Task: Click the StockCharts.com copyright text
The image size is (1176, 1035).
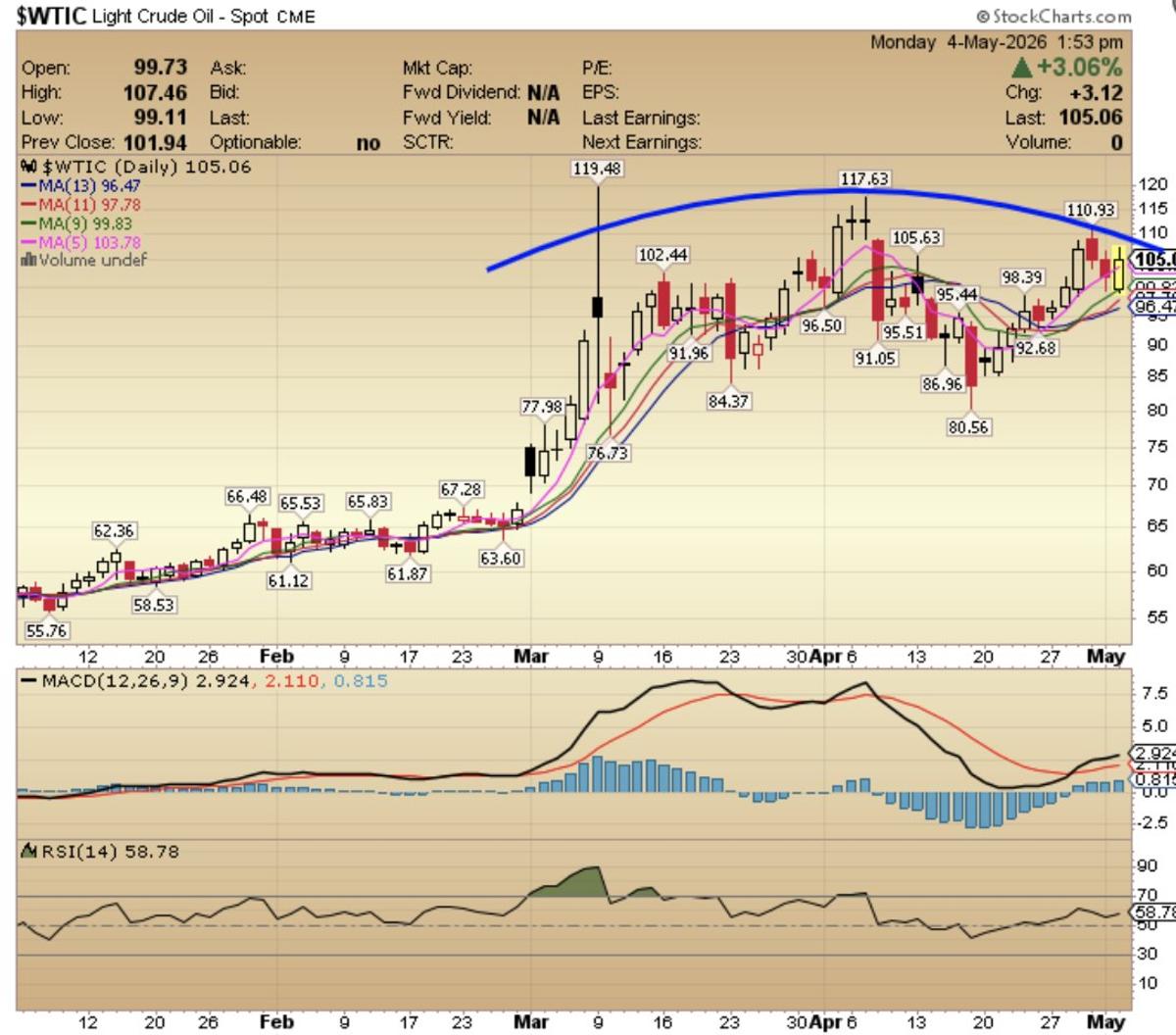Action: (1053, 16)
